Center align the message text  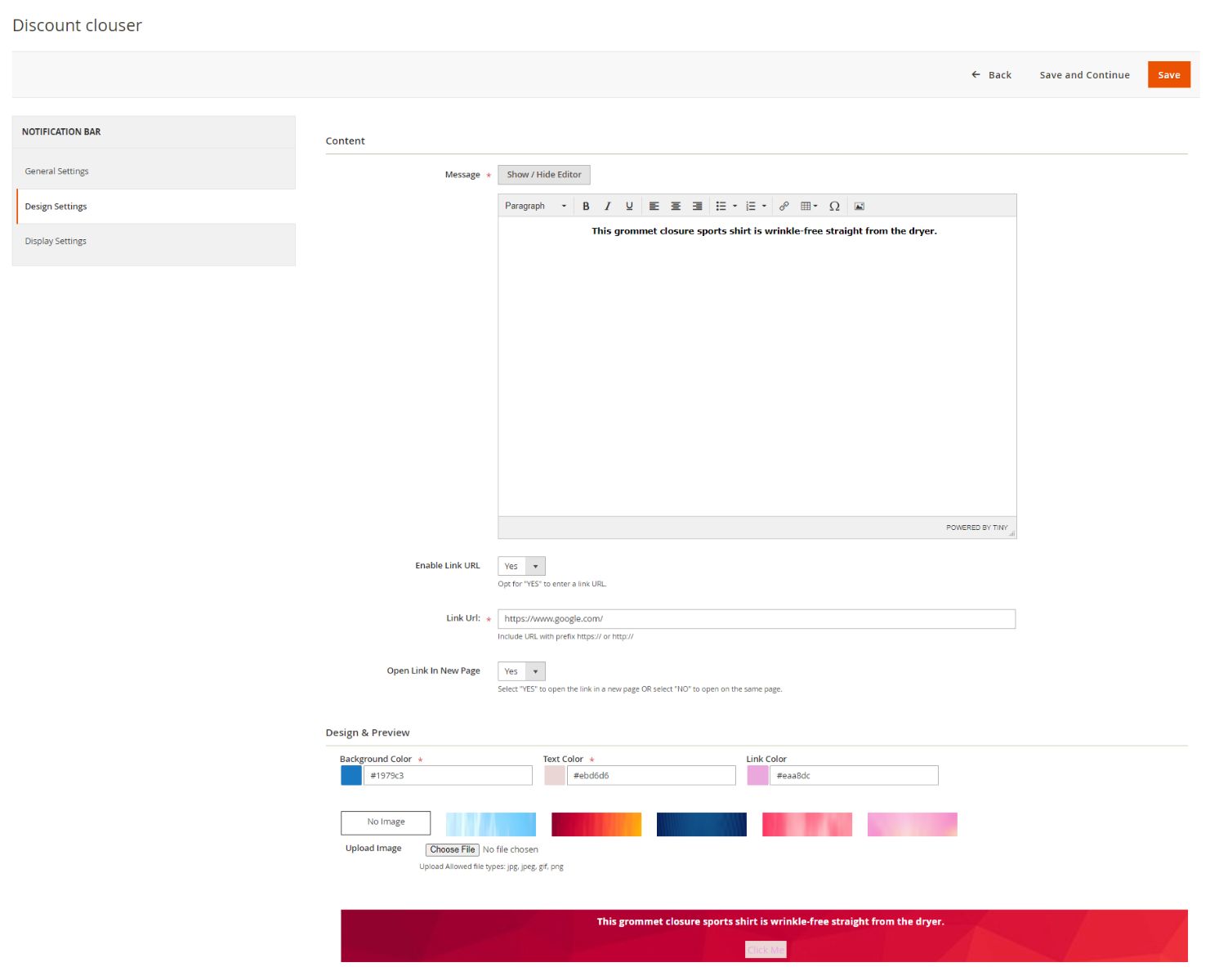(676, 207)
